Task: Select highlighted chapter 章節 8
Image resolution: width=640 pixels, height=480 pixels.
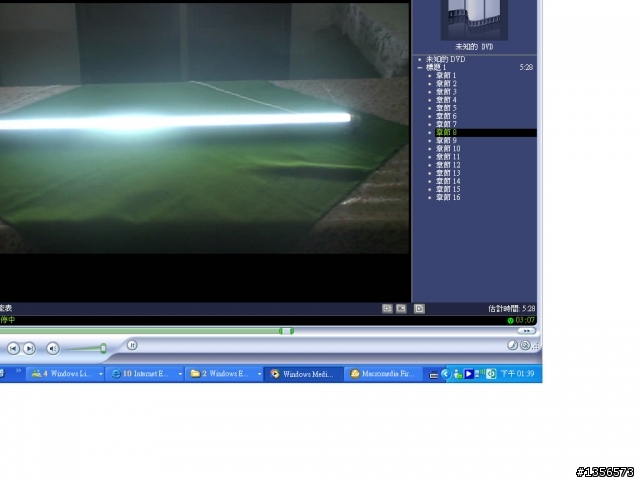Action: (x=486, y=132)
